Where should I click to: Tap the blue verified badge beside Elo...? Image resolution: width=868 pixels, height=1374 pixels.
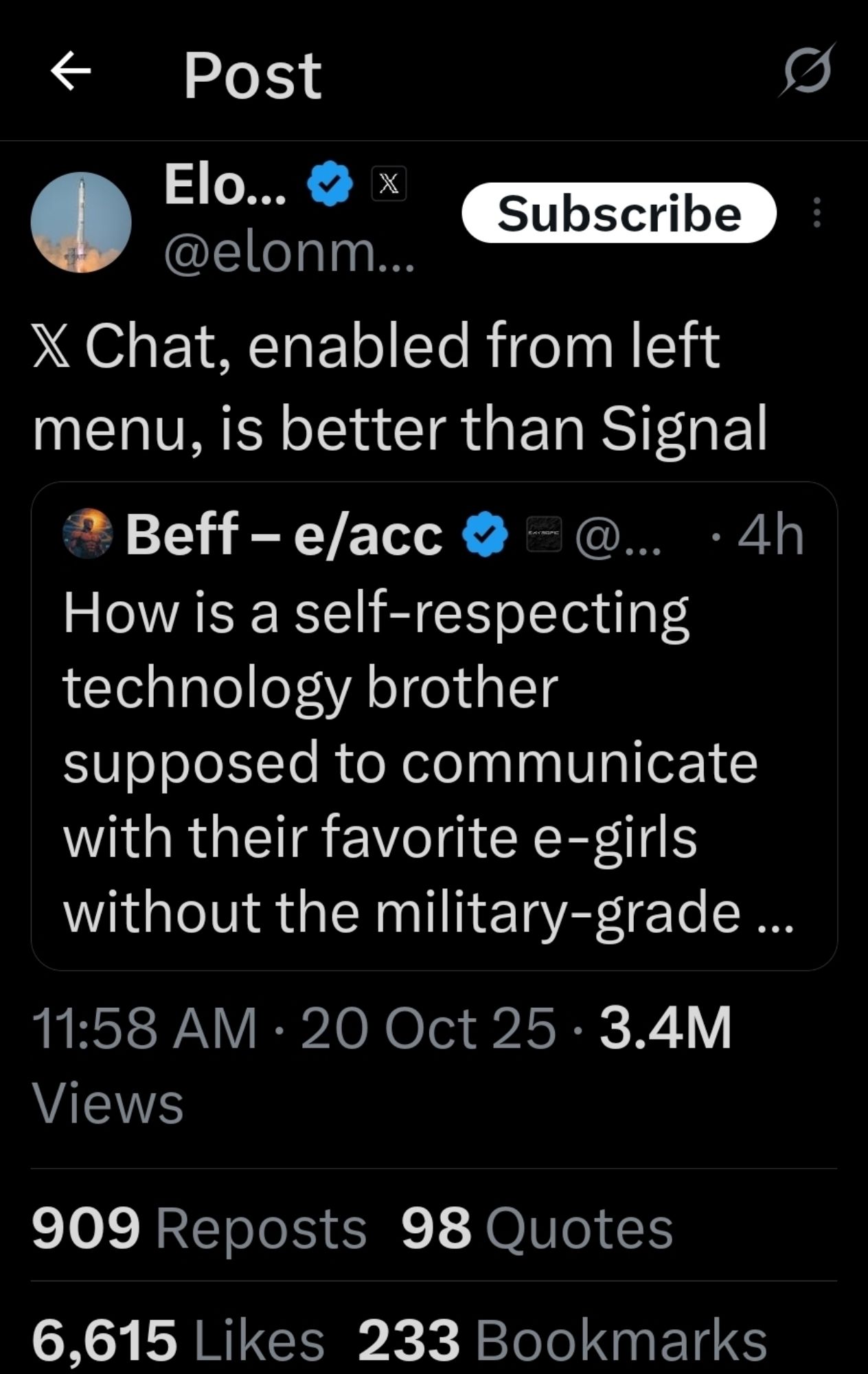click(x=330, y=183)
